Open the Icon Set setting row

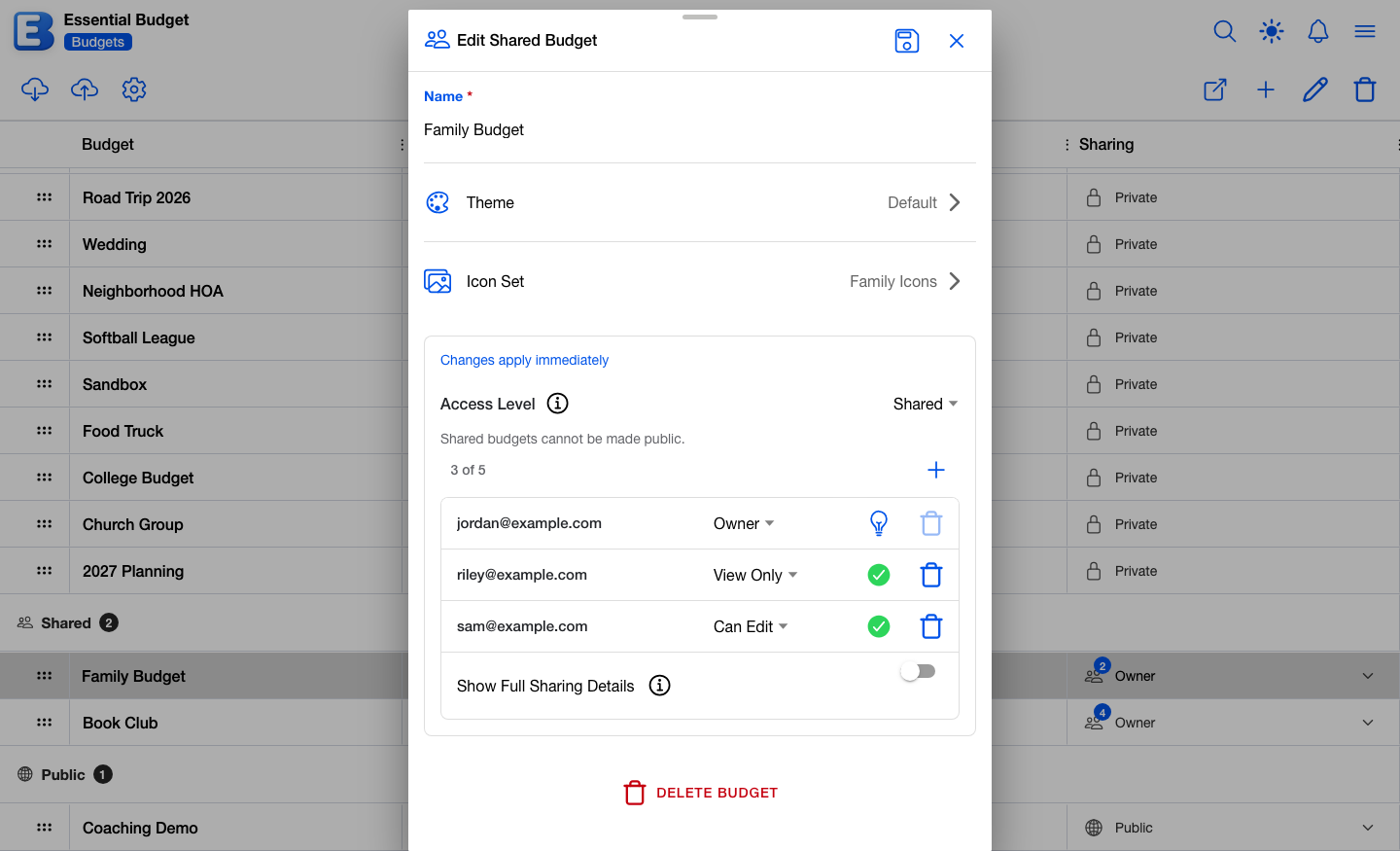[700, 281]
